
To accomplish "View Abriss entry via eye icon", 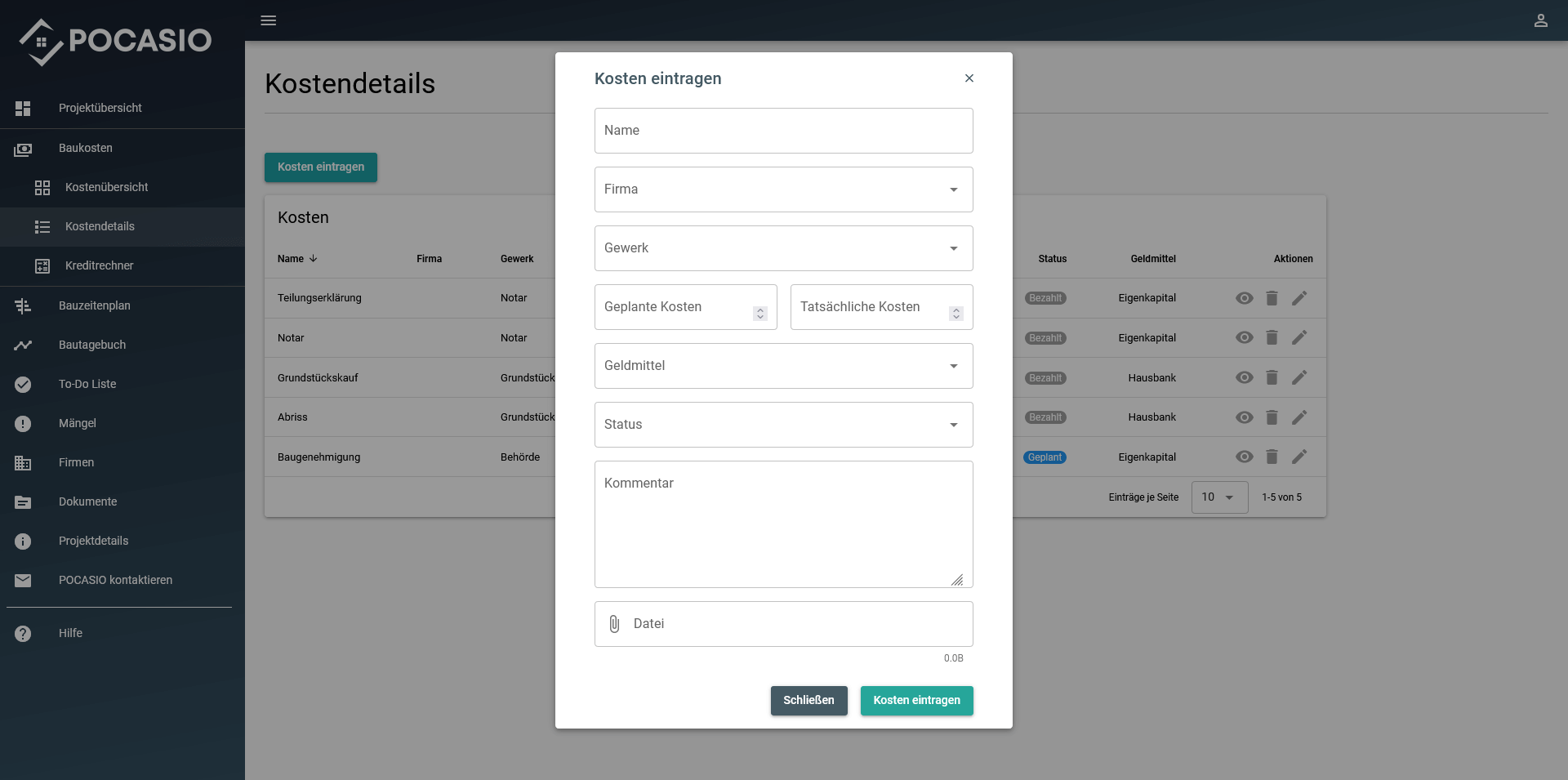I will [1244, 417].
